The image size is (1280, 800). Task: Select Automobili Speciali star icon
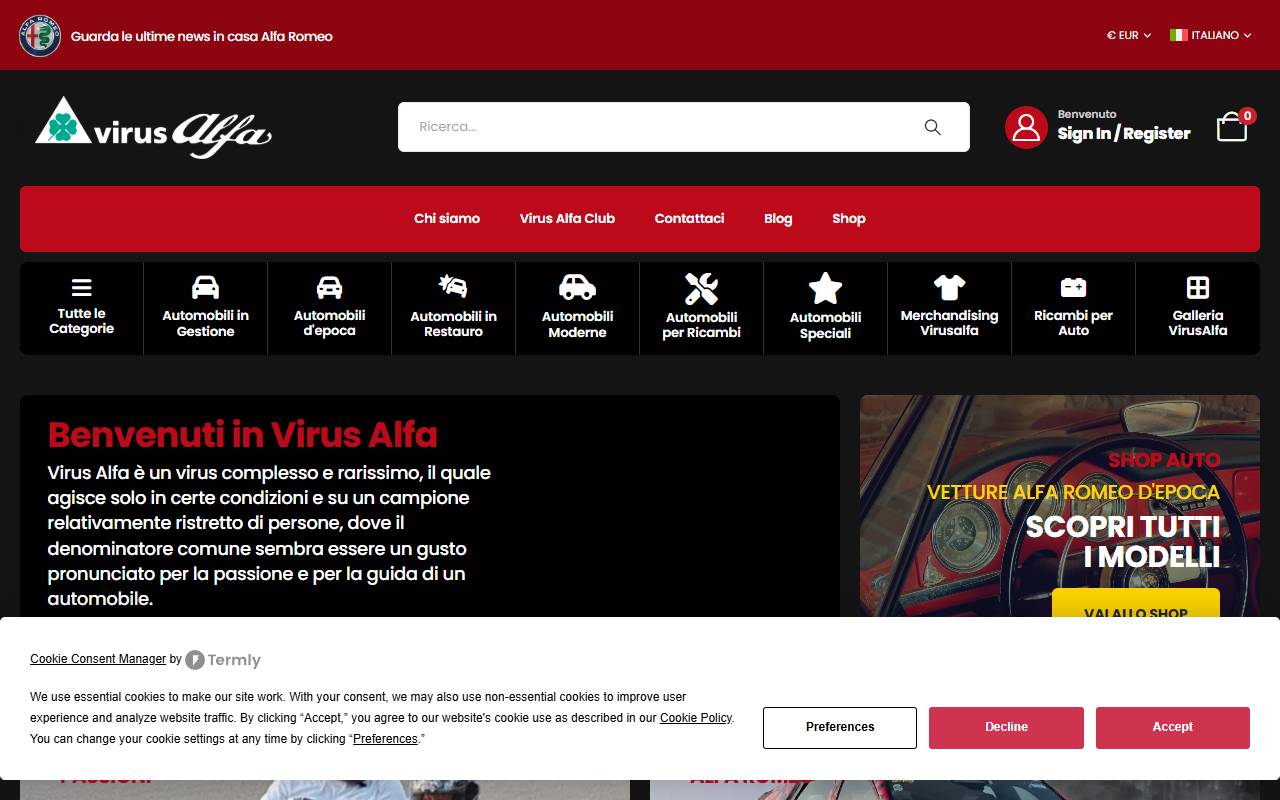[825, 288]
